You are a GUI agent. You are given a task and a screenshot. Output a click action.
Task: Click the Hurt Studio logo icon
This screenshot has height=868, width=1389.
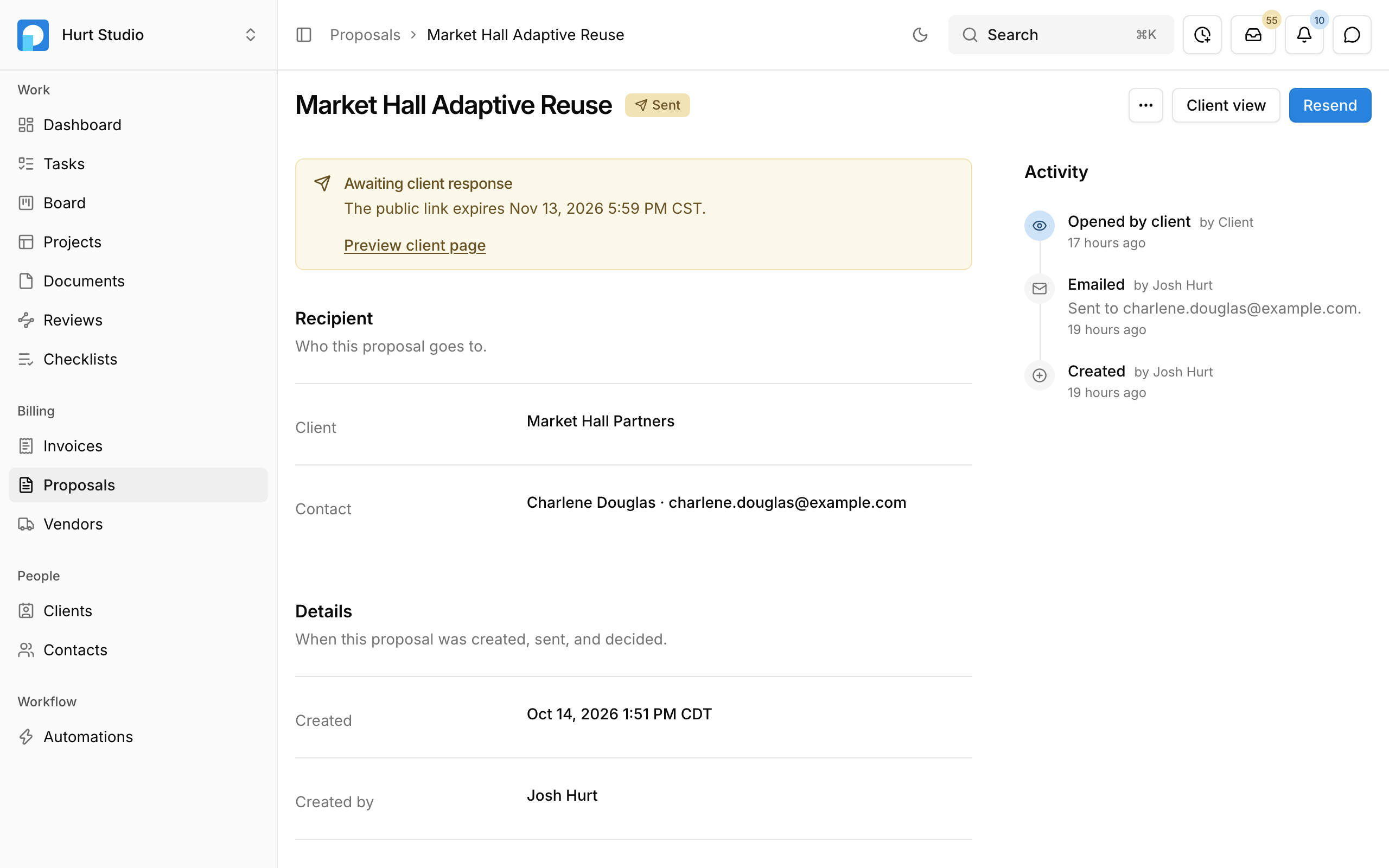coord(33,35)
